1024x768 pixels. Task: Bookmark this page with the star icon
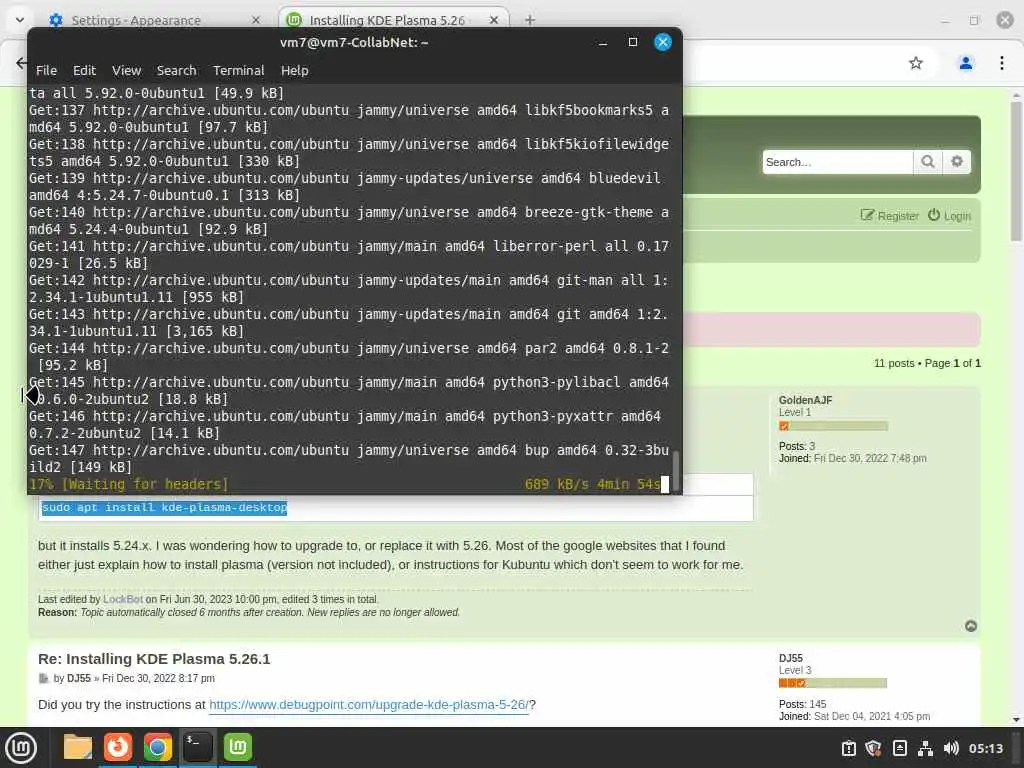[916, 63]
